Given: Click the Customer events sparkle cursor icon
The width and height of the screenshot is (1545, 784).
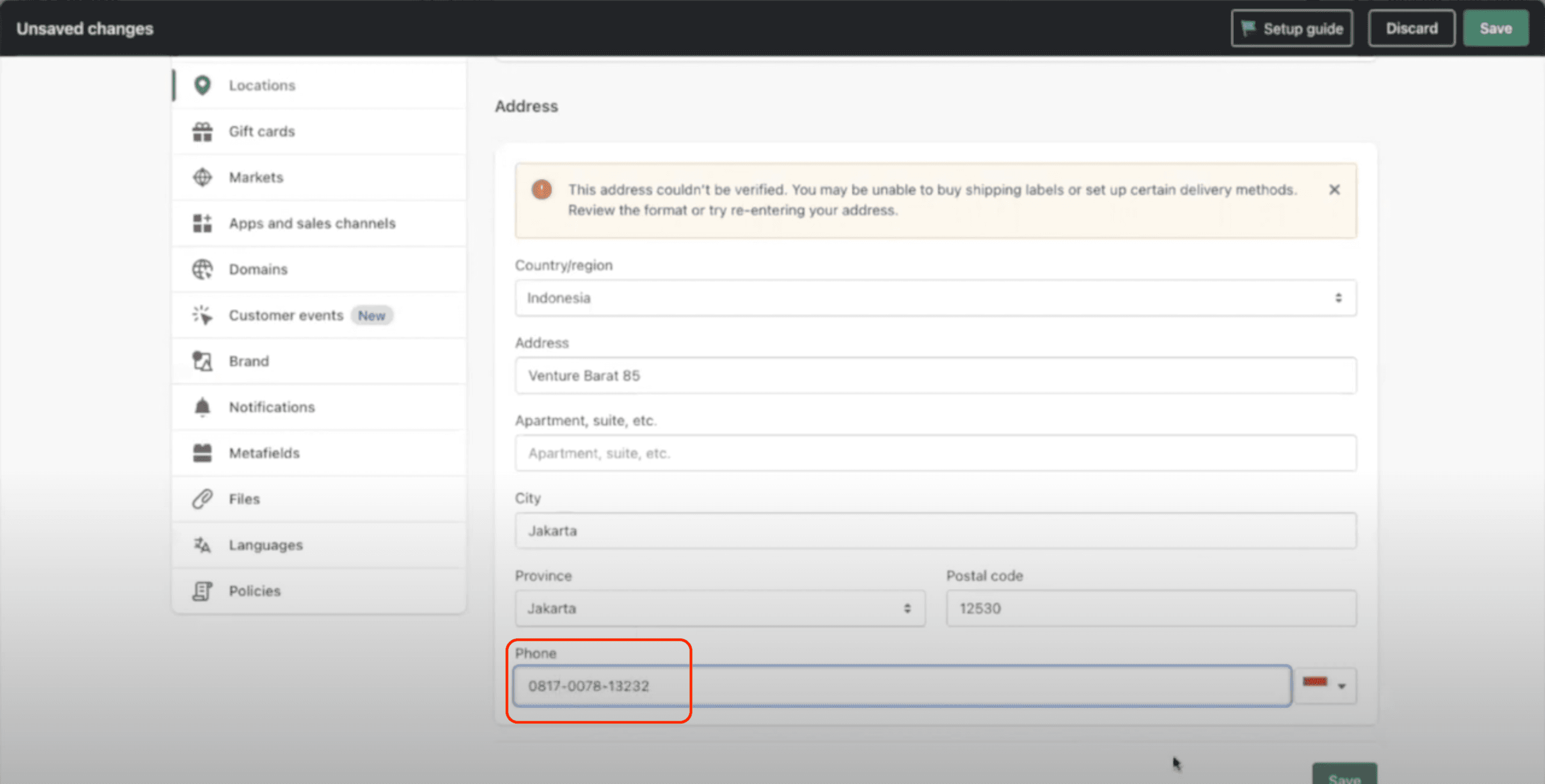Looking at the screenshot, I should pyautogui.click(x=202, y=315).
